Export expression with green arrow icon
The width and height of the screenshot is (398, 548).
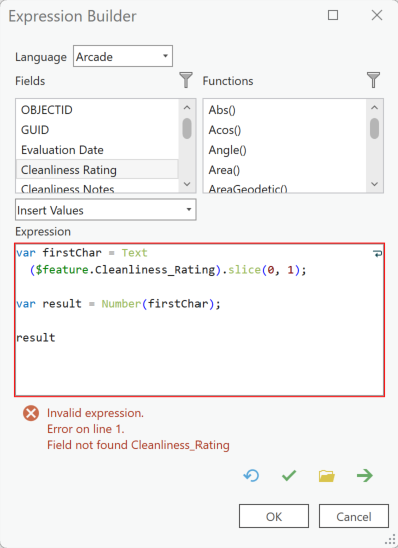[x=365, y=476]
